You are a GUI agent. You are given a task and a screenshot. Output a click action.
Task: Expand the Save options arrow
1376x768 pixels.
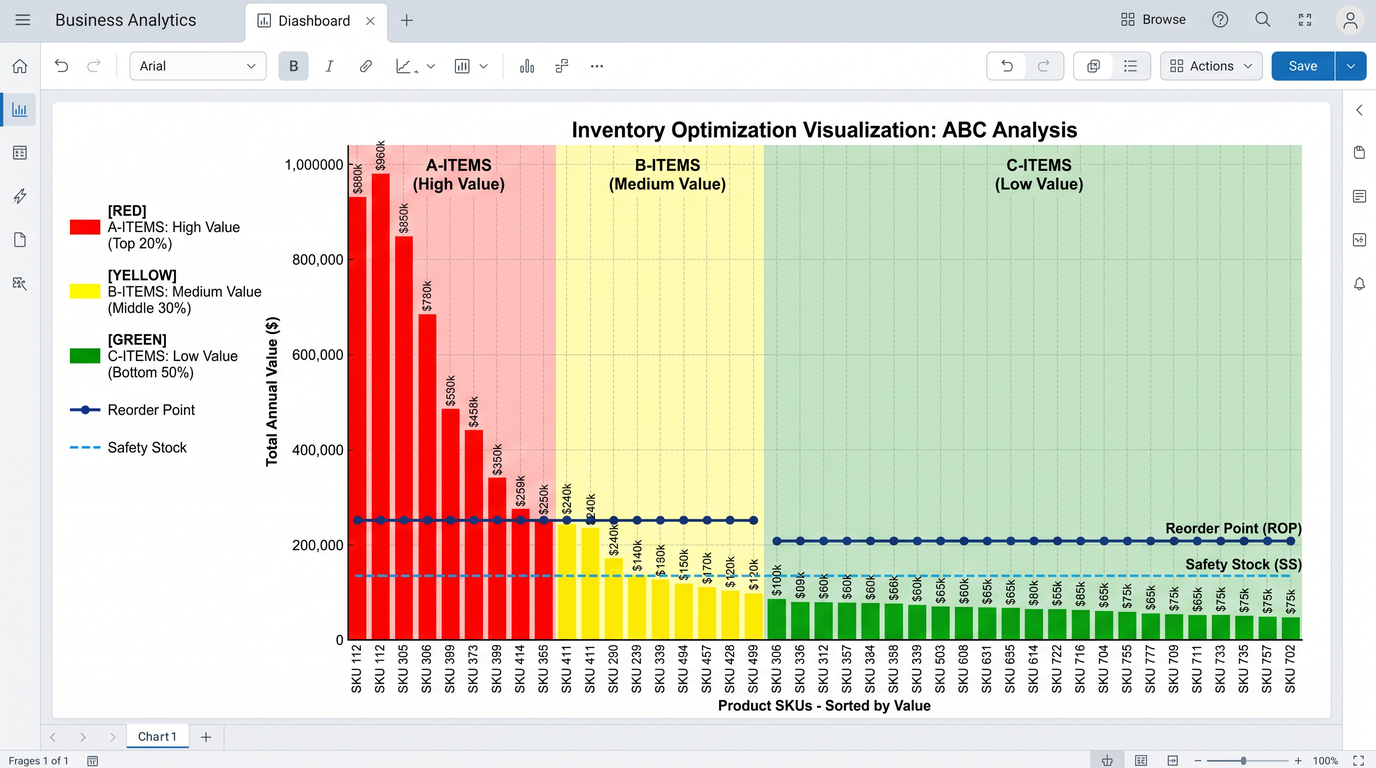pos(1351,66)
